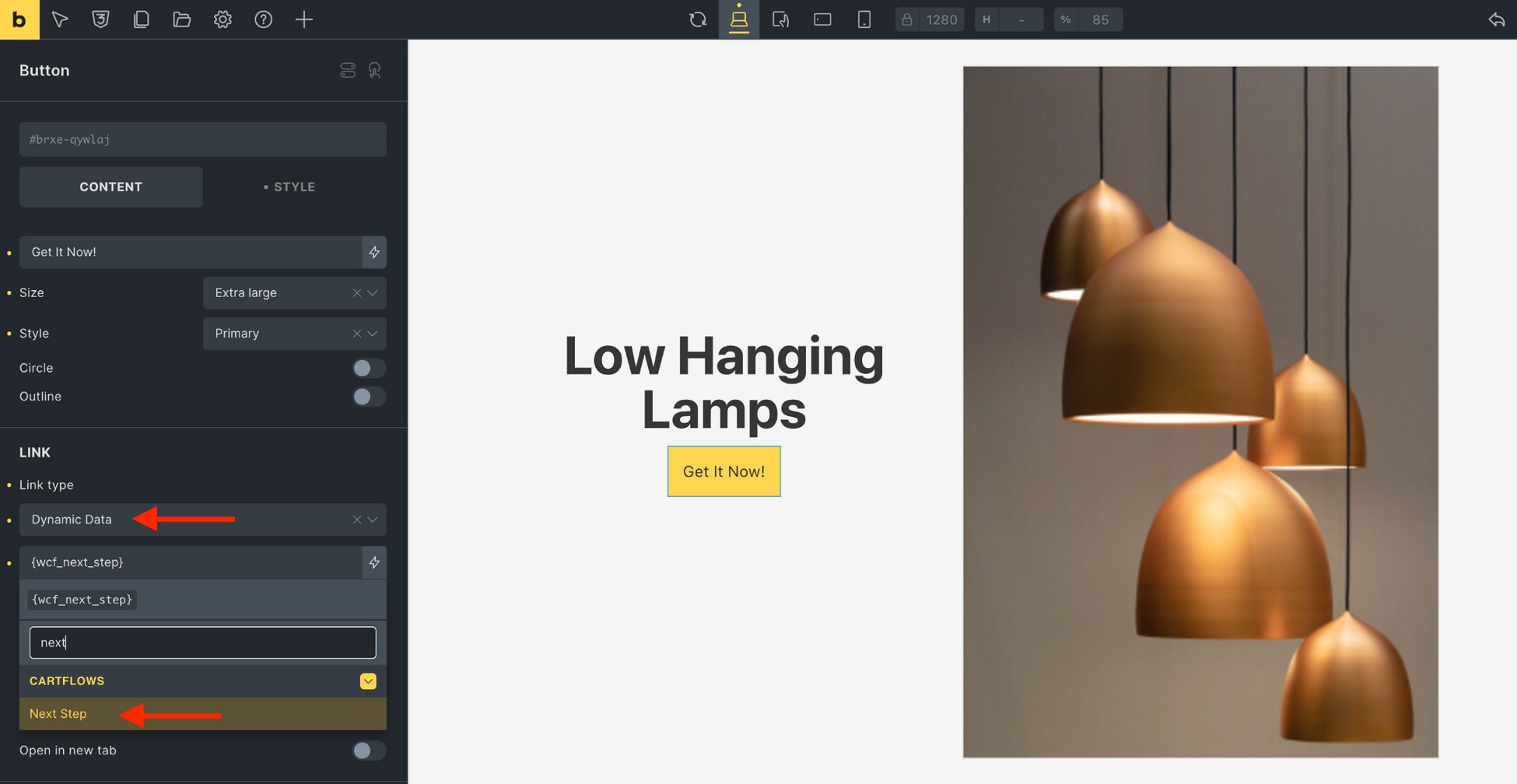The image size is (1517, 784).
Task: Open the Size dropdown
Action: coord(294,292)
